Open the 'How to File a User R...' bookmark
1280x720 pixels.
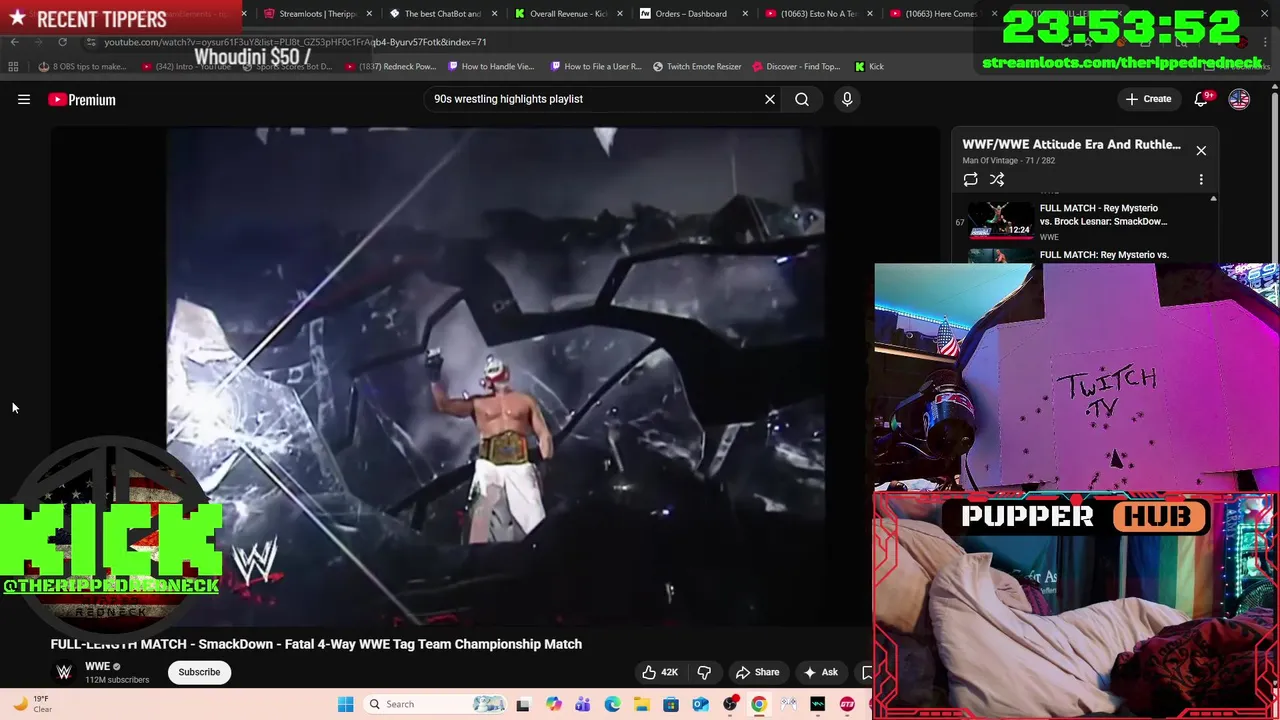pyautogui.click(x=597, y=67)
